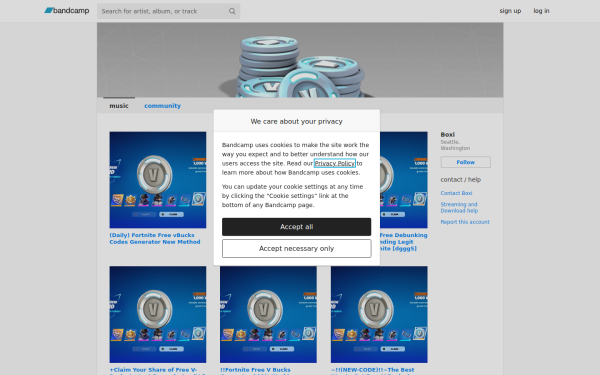The height and width of the screenshot is (375, 600).
Task: Click the Bandcamp logo
Action: (67, 11)
